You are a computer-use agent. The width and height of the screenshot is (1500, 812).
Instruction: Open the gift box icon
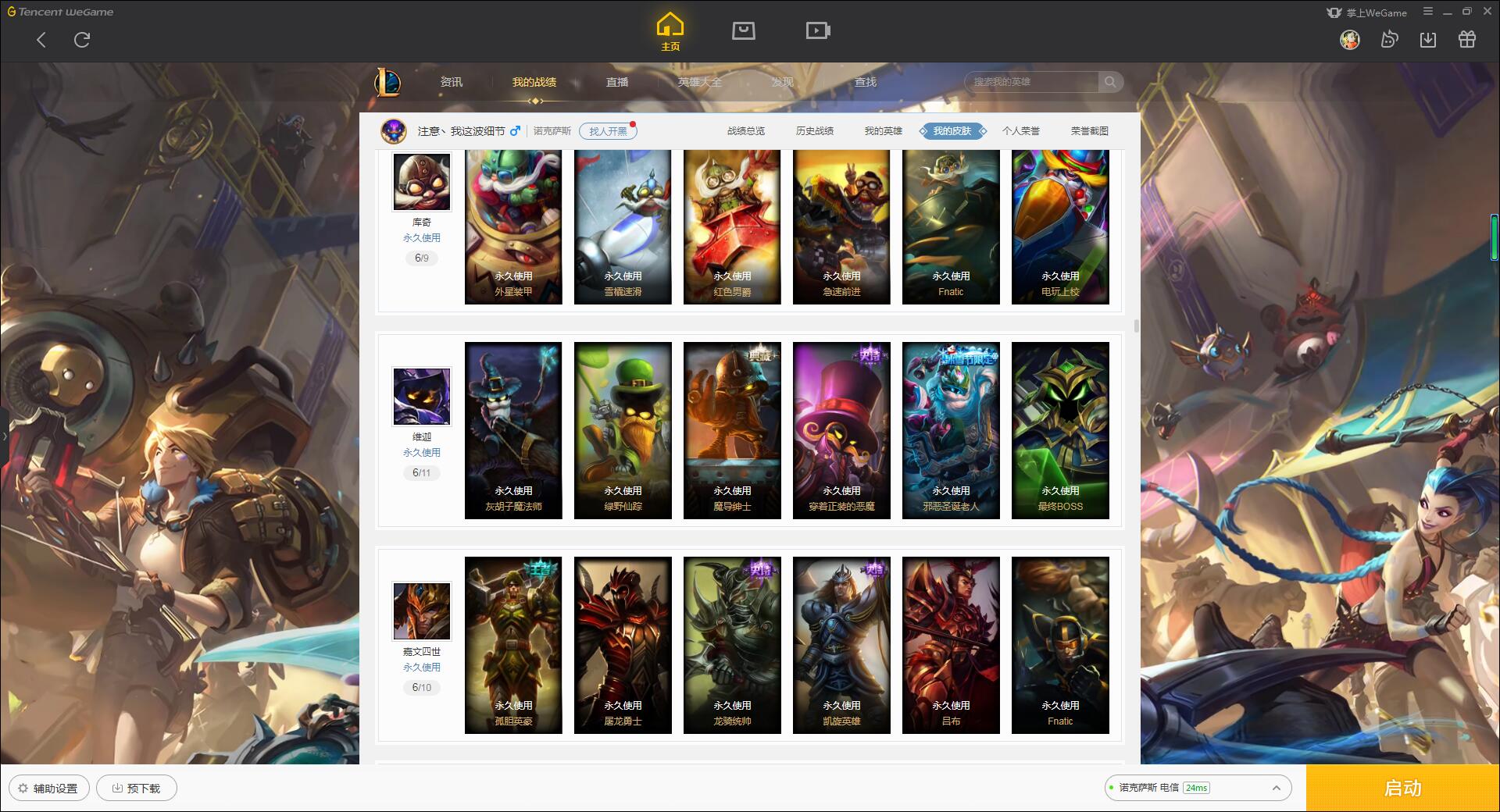pos(1467,39)
